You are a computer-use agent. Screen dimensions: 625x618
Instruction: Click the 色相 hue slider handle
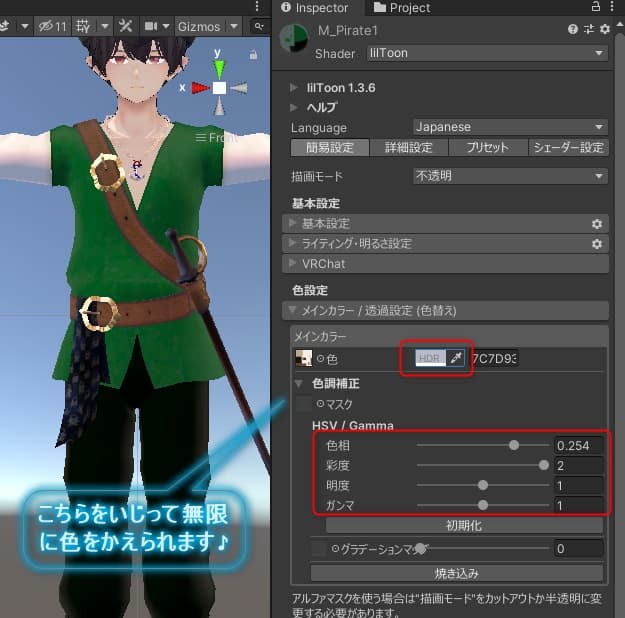click(x=514, y=445)
